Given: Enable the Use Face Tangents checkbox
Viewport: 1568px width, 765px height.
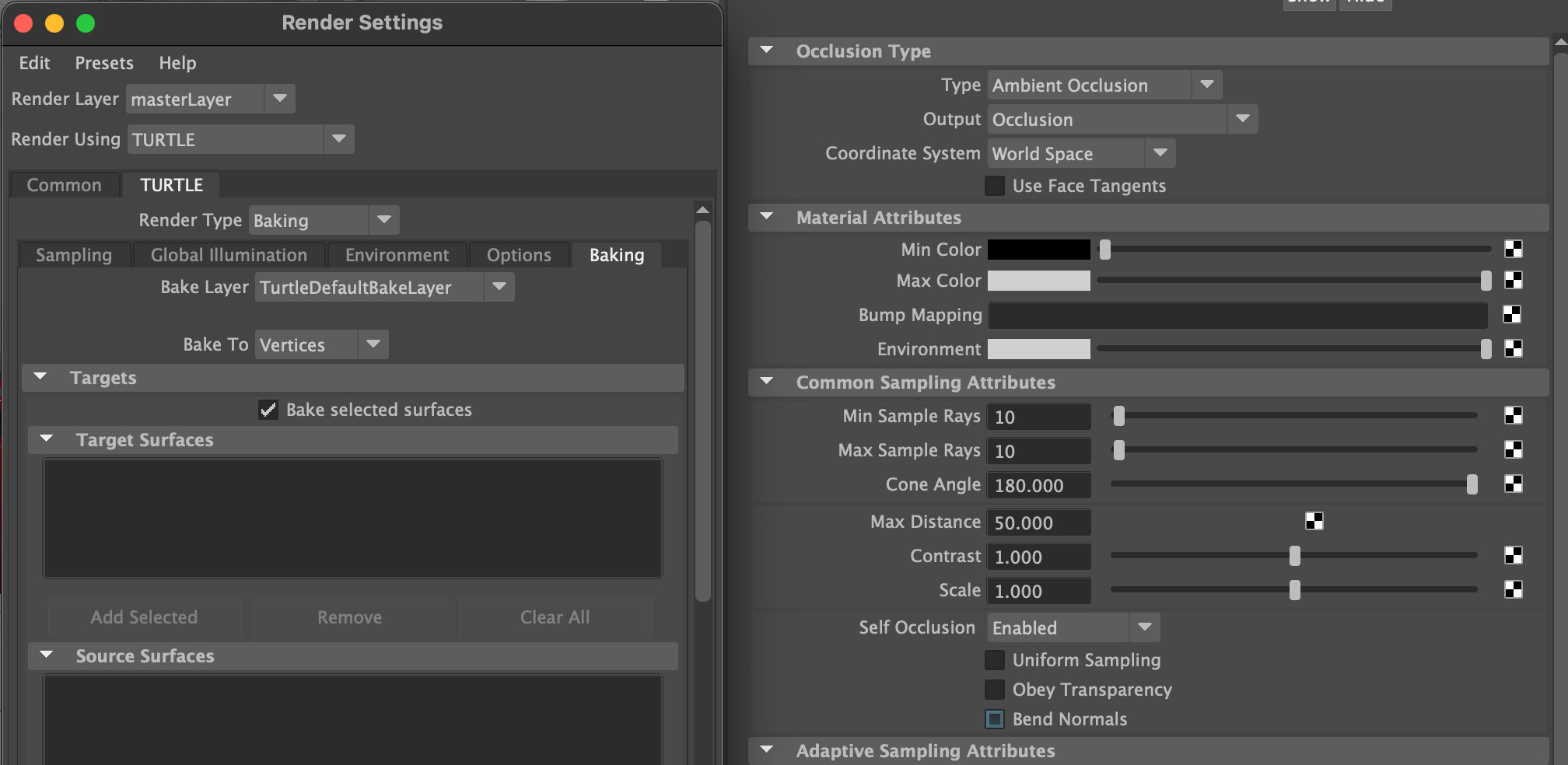Looking at the screenshot, I should pos(994,186).
